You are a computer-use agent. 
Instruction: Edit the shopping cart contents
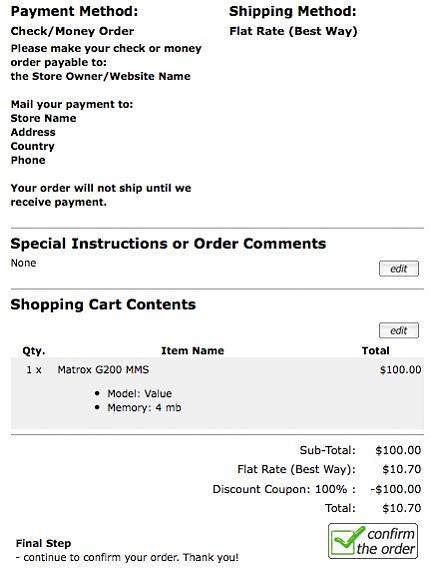coord(399,330)
